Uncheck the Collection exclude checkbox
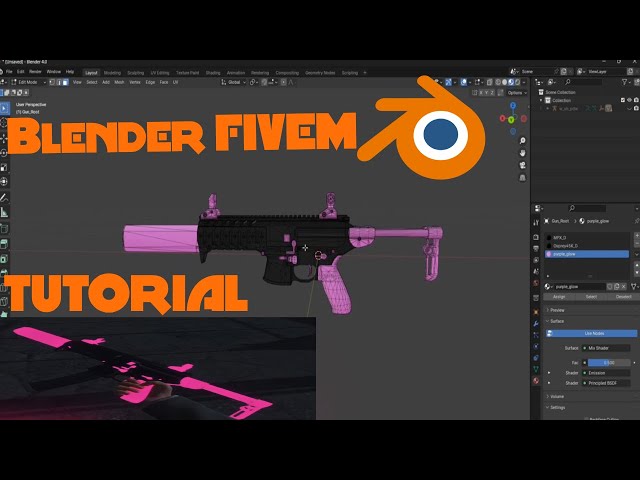The width and height of the screenshot is (640, 480). point(623,100)
